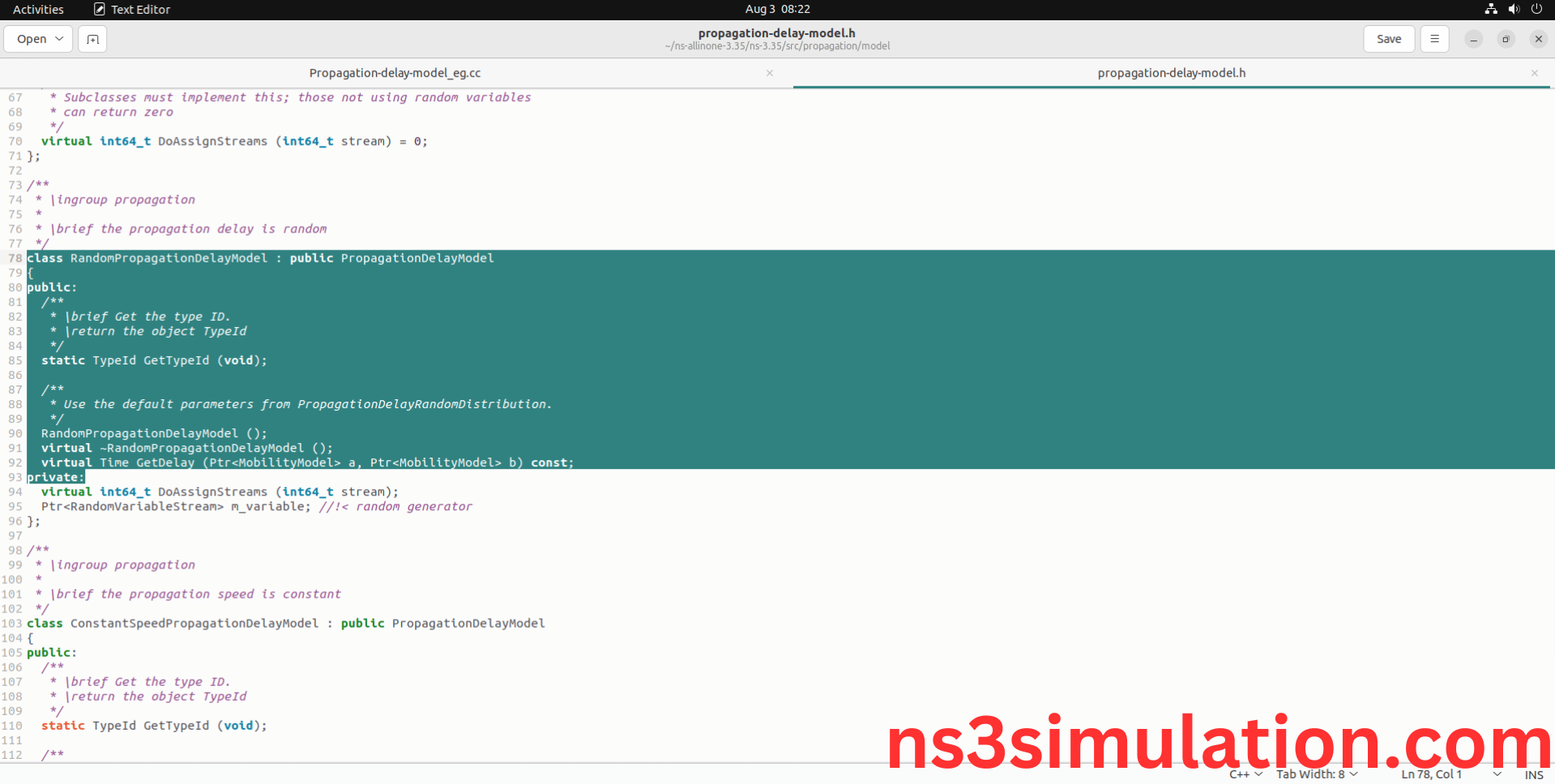The image size is (1555, 784).
Task: Save the current file
Action: coord(1388,38)
